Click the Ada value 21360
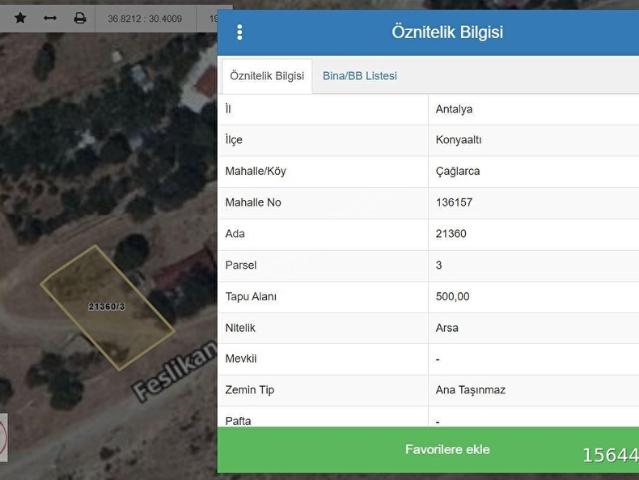Image resolution: width=639 pixels, height=480 pixels. pyautogui.click(x=451, y=234)
